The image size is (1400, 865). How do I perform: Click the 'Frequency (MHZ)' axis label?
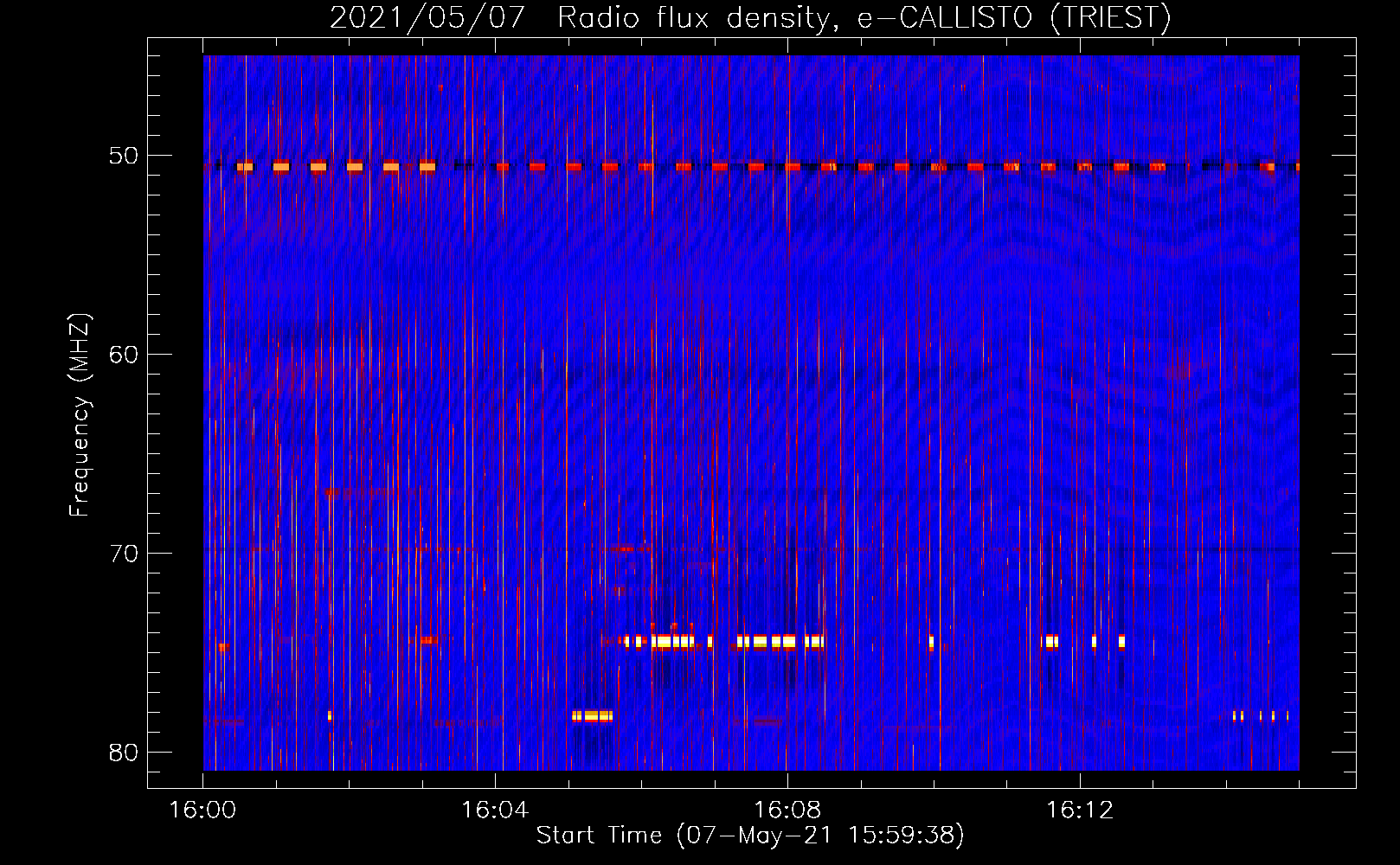click(x=80, y=416)
